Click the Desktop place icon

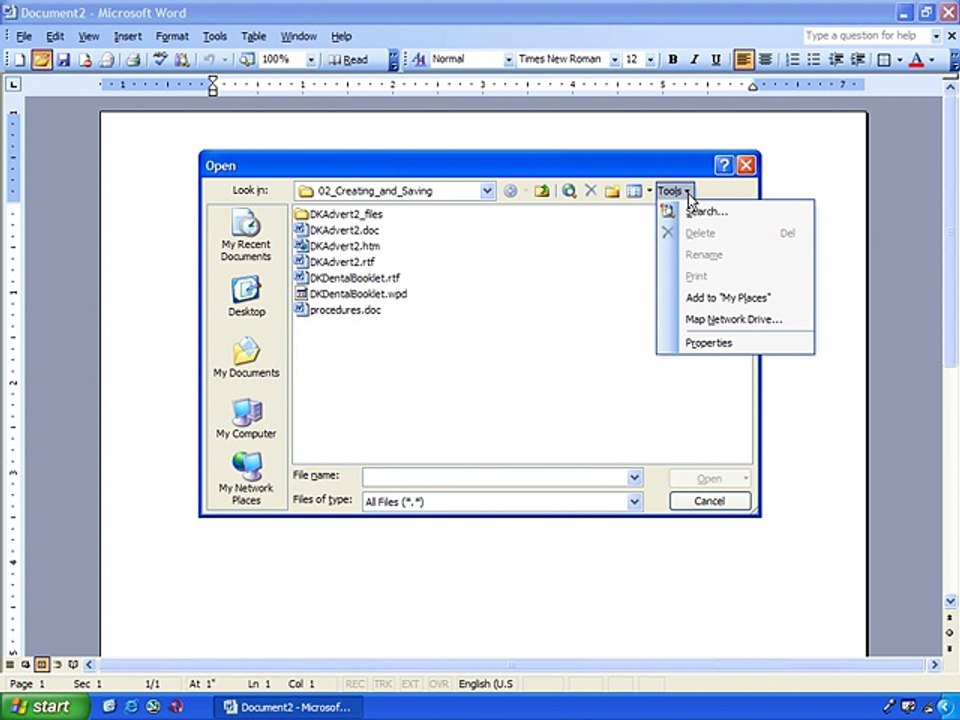click(246, 297)
